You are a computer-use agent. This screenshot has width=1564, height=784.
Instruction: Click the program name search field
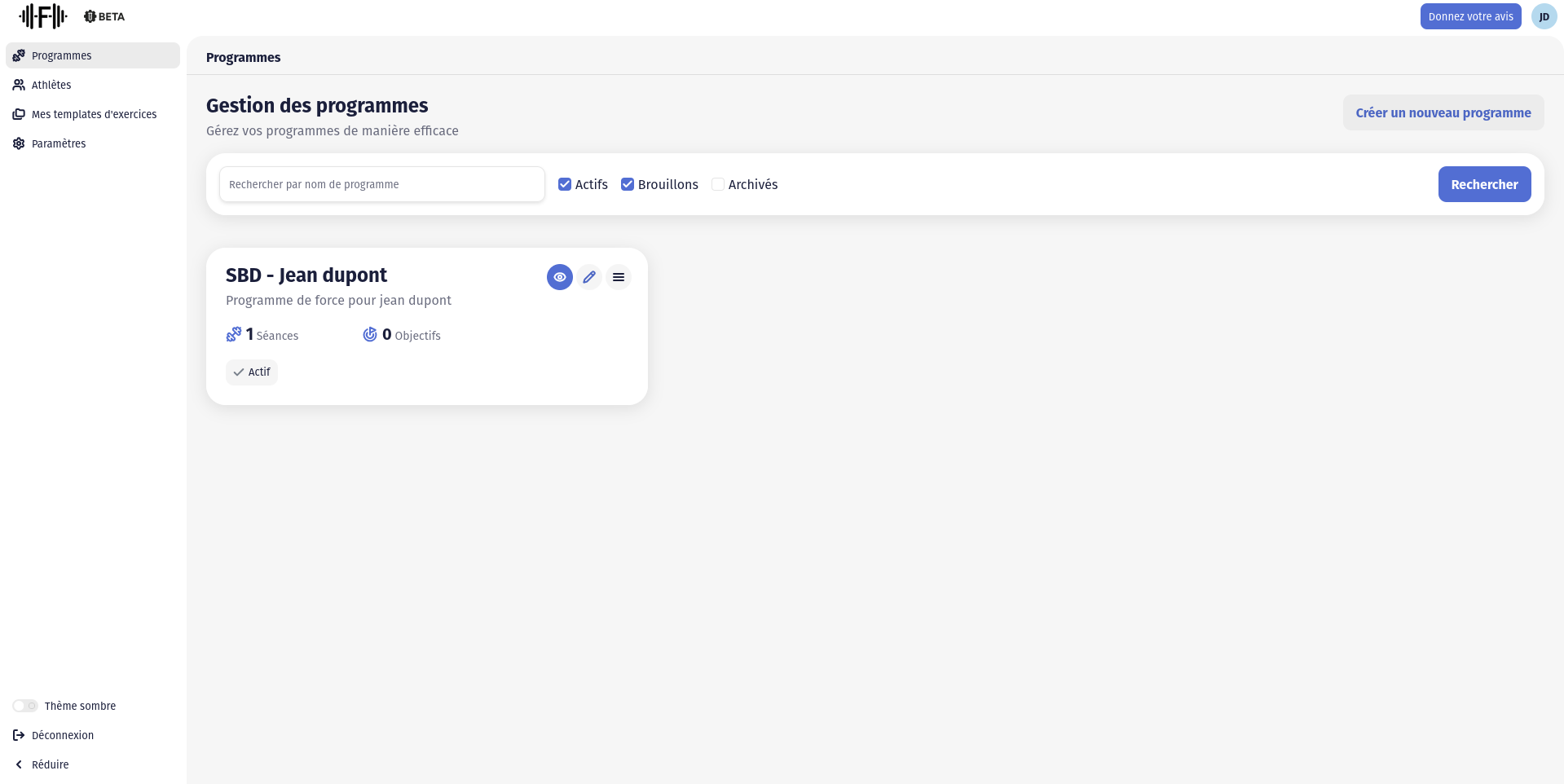[x=381, y=184]
